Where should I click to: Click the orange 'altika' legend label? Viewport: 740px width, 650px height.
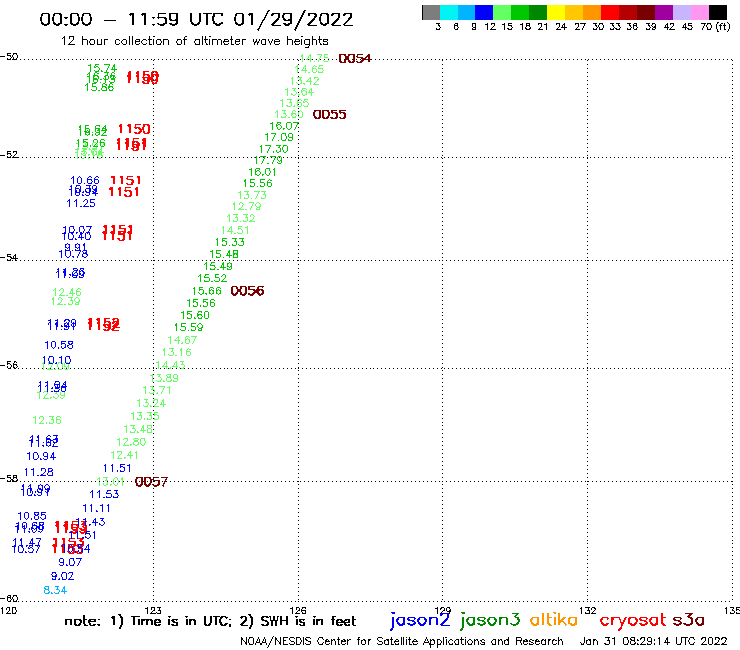[x=554, y=619]
